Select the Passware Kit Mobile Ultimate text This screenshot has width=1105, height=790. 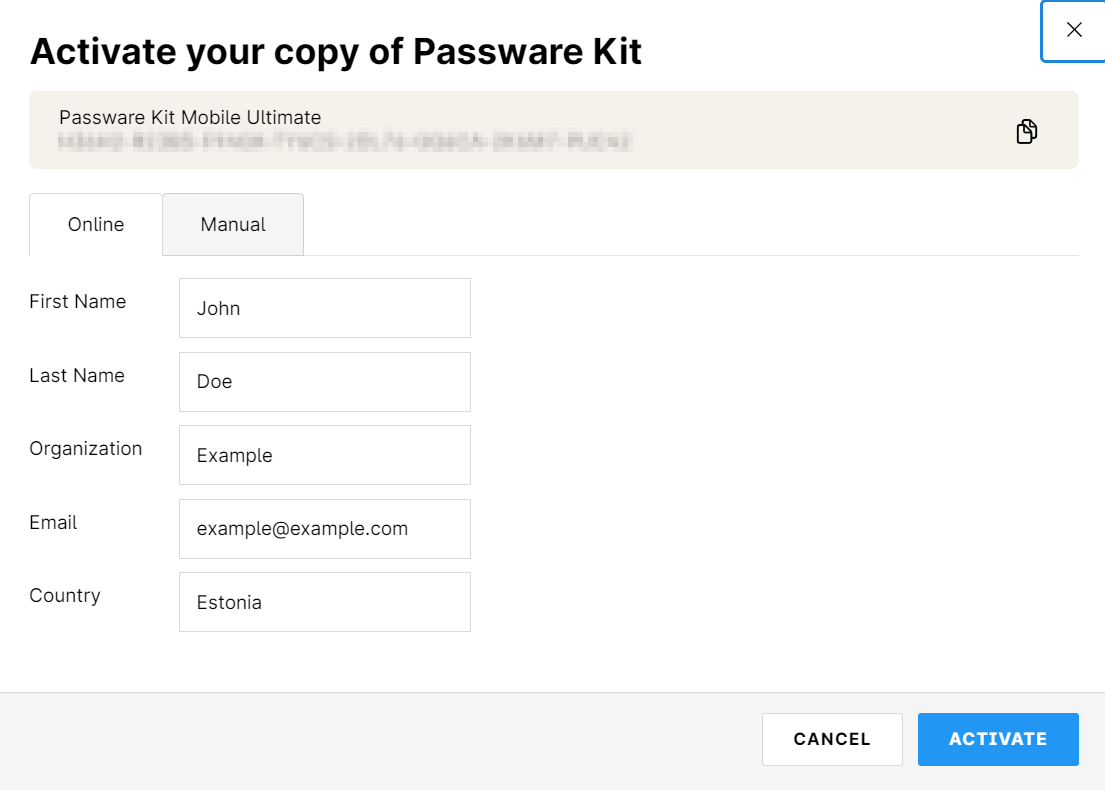click(190, 117)
